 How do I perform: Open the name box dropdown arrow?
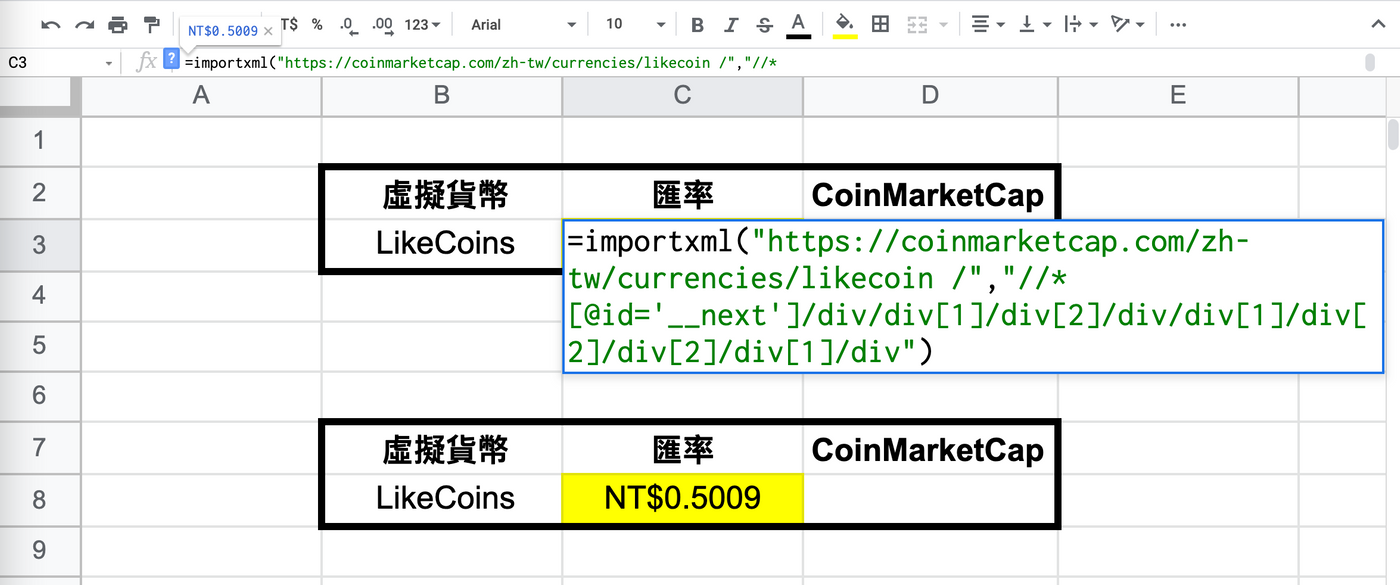[109, 63]
